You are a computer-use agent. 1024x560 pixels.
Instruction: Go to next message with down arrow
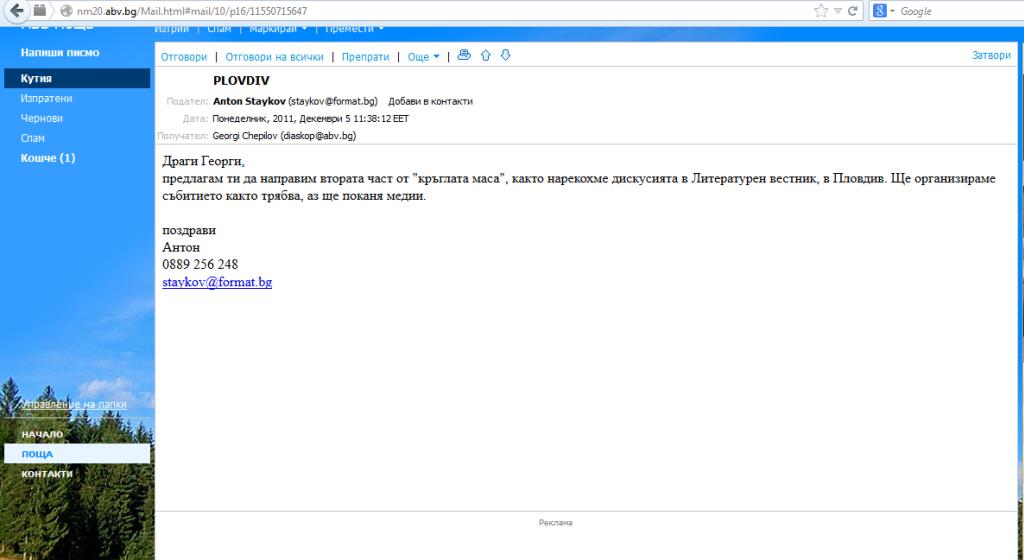point(505,55)
